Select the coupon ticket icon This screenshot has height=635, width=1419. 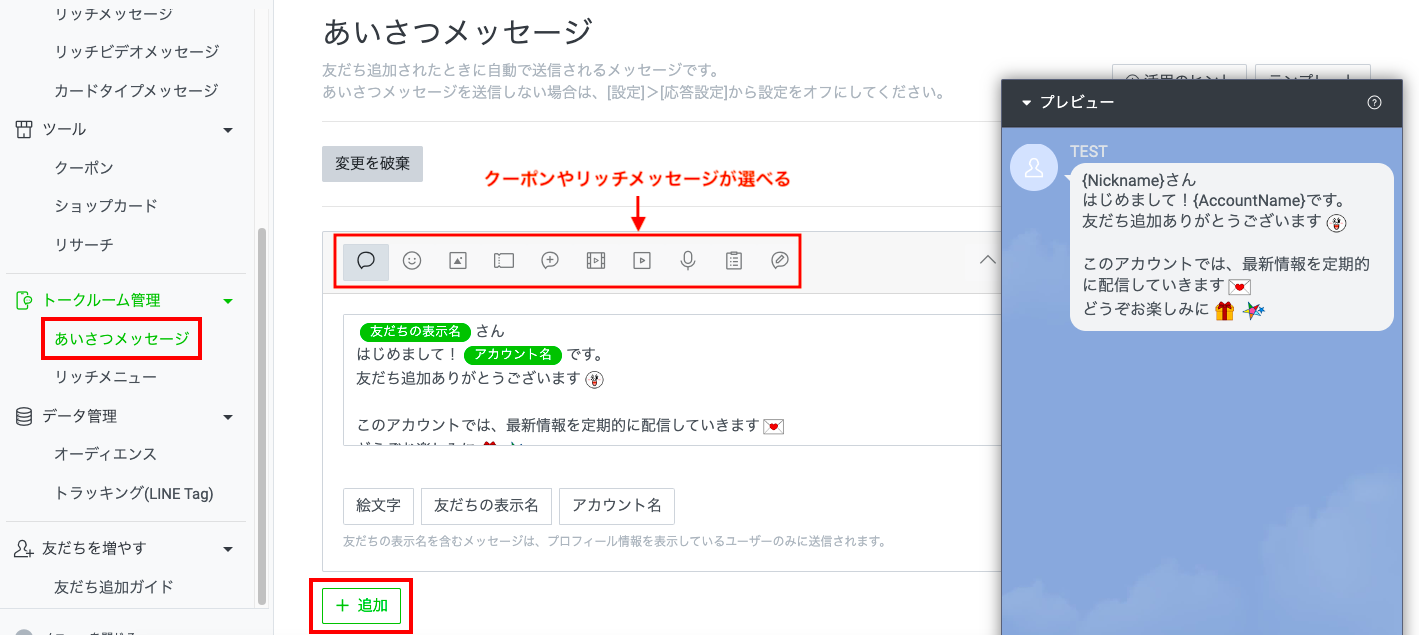504,261
